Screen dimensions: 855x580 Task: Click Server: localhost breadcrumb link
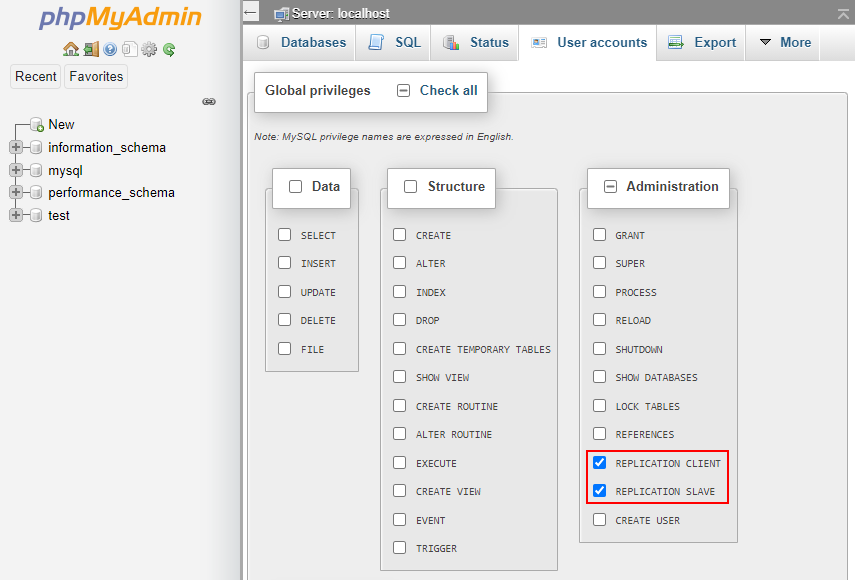pos(341,14)
